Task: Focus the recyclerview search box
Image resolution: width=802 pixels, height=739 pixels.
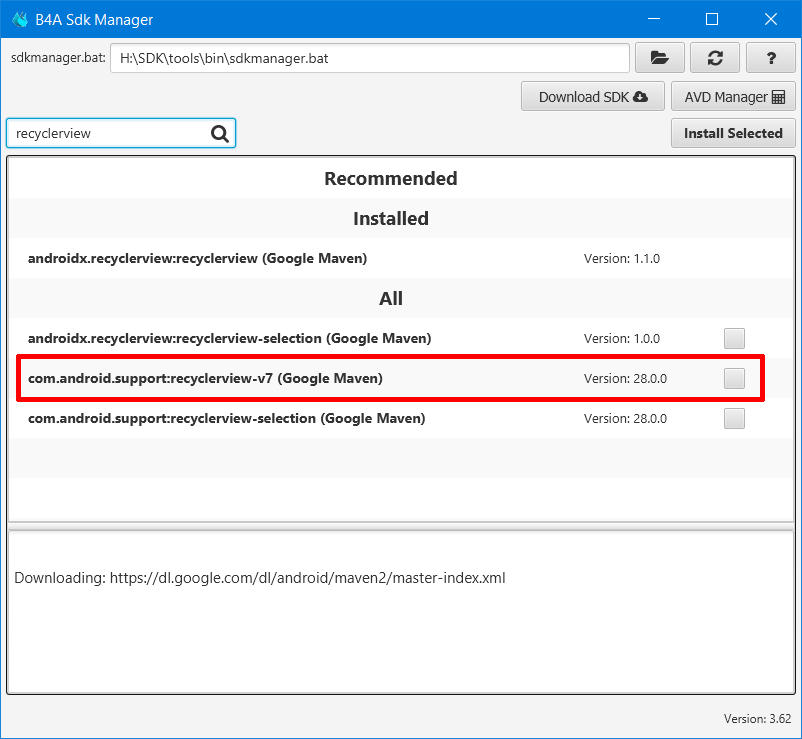Action: click(108, 133)
